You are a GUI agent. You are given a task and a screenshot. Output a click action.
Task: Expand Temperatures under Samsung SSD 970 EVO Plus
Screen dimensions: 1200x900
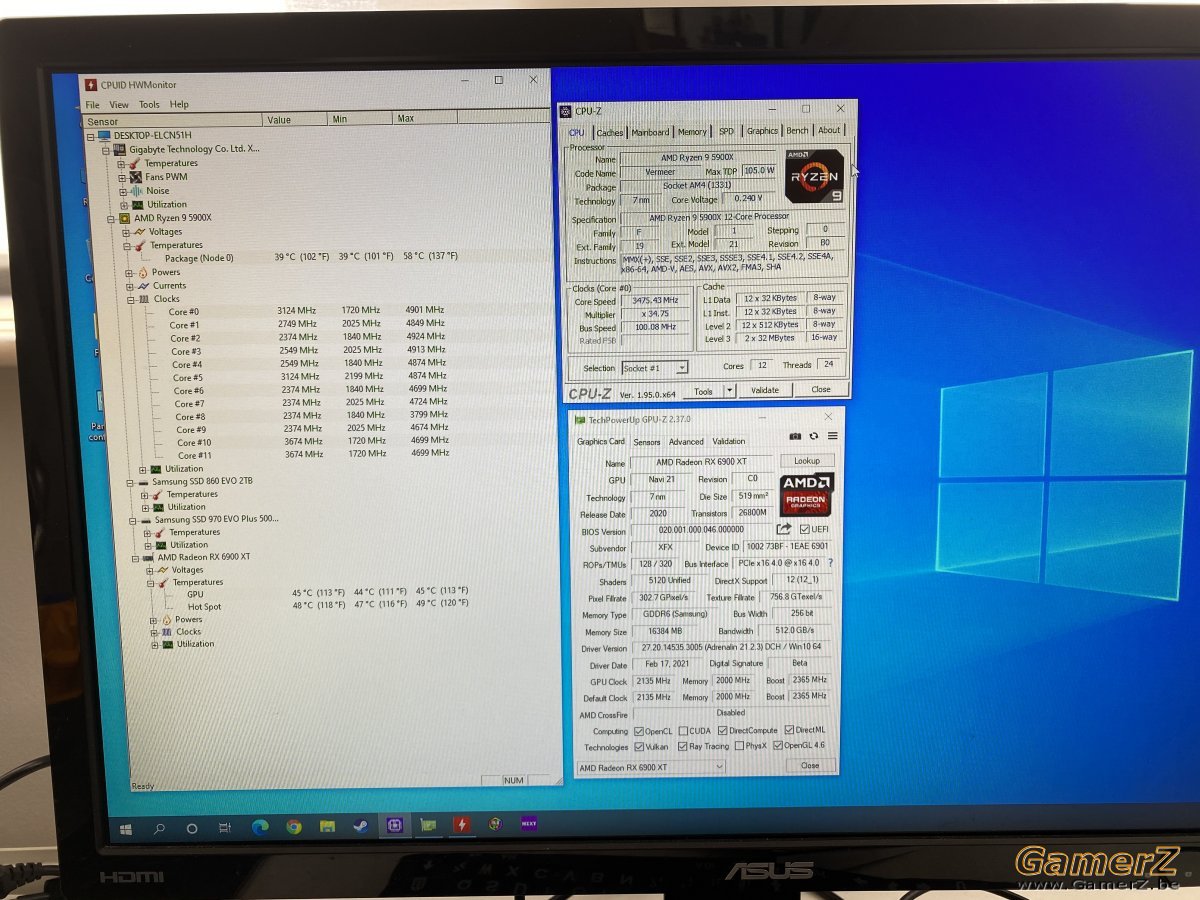145,533
